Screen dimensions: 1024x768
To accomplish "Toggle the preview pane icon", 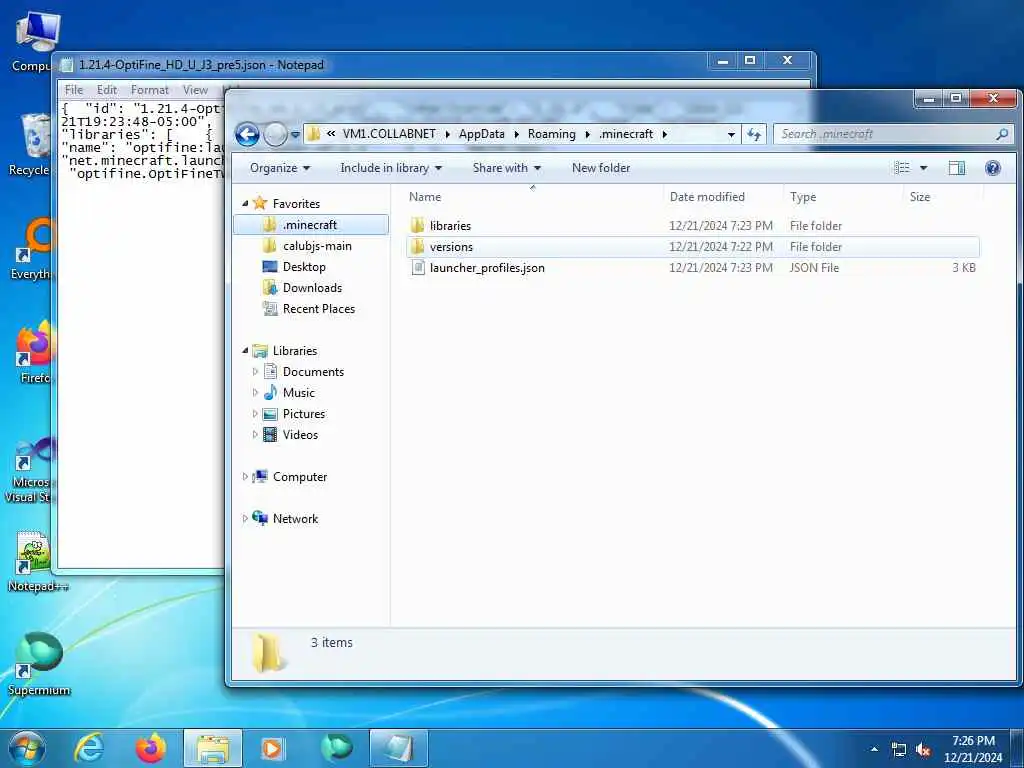I will tap(957, 168).
